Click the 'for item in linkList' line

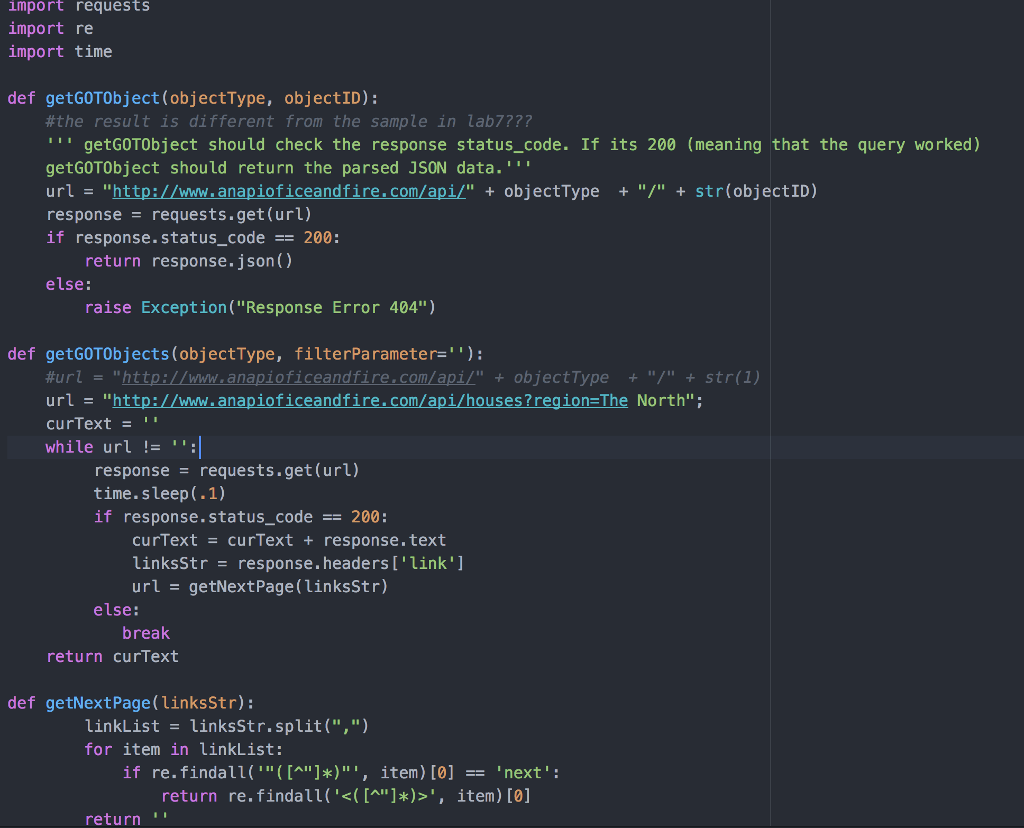[x=184, y=749]
